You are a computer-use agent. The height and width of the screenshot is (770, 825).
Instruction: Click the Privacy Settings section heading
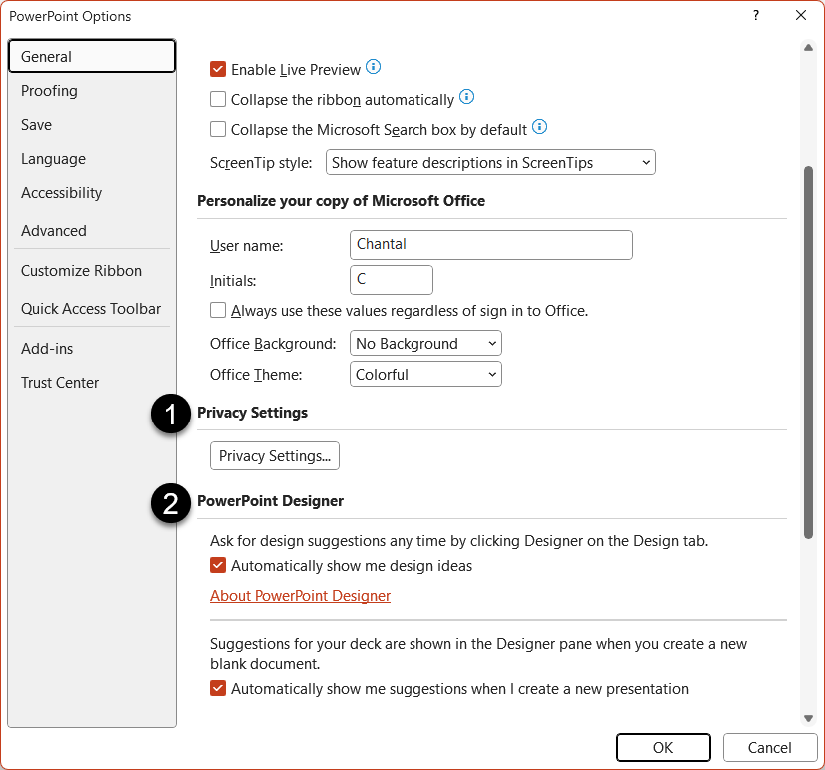point(253,413)
